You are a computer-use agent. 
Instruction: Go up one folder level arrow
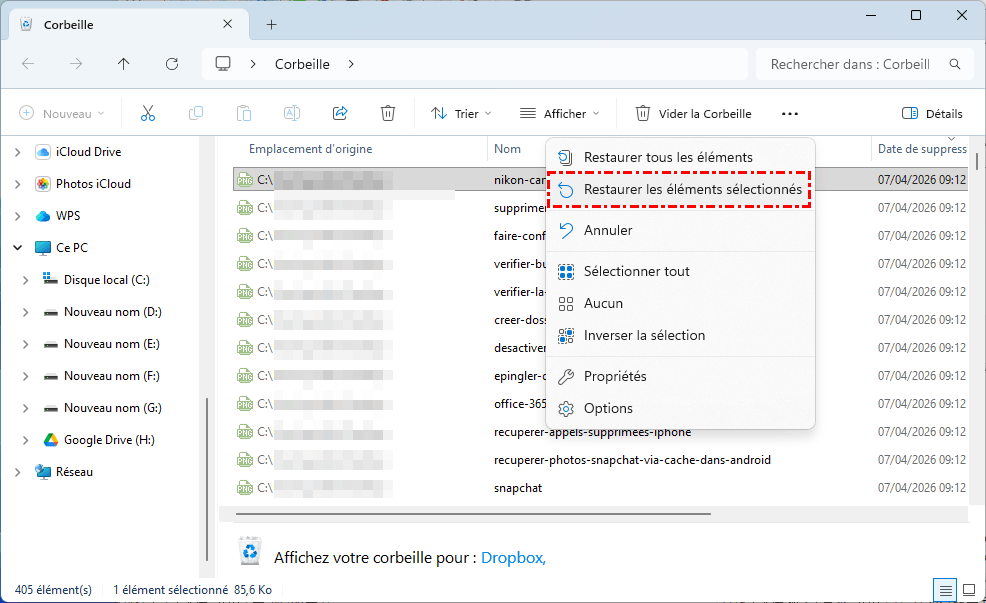coord(124,64)
